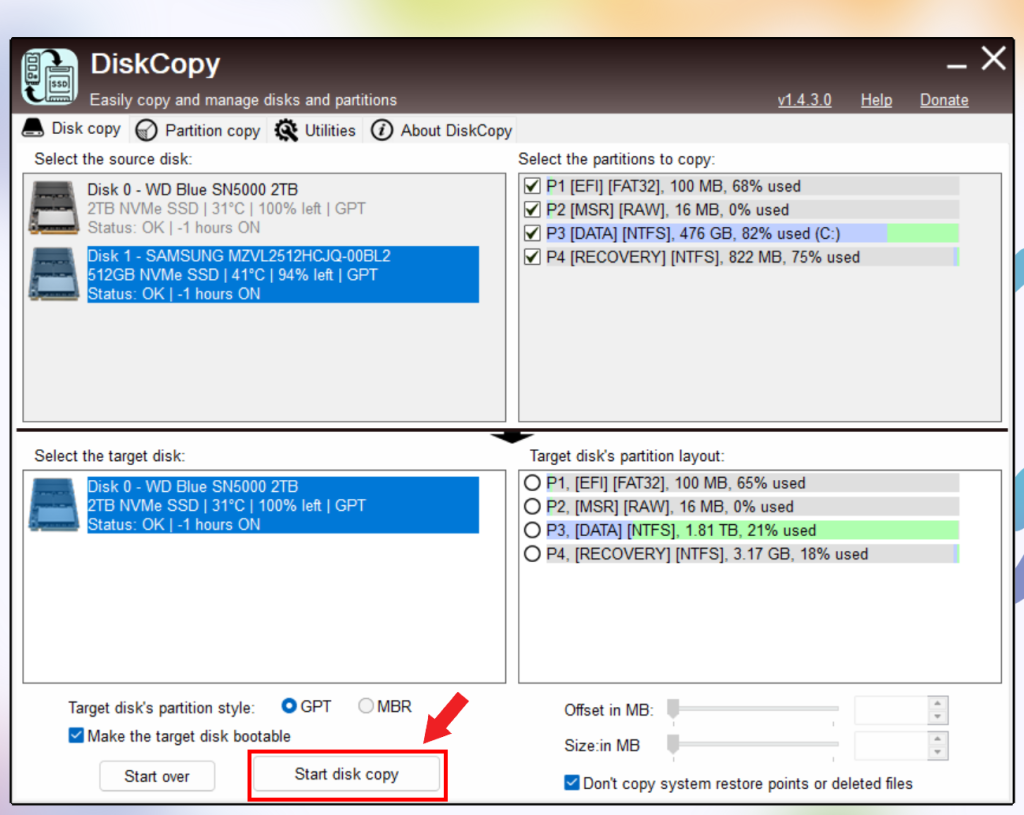Click the Offset in MB number field
The image size is (1024, 815).
891,711
